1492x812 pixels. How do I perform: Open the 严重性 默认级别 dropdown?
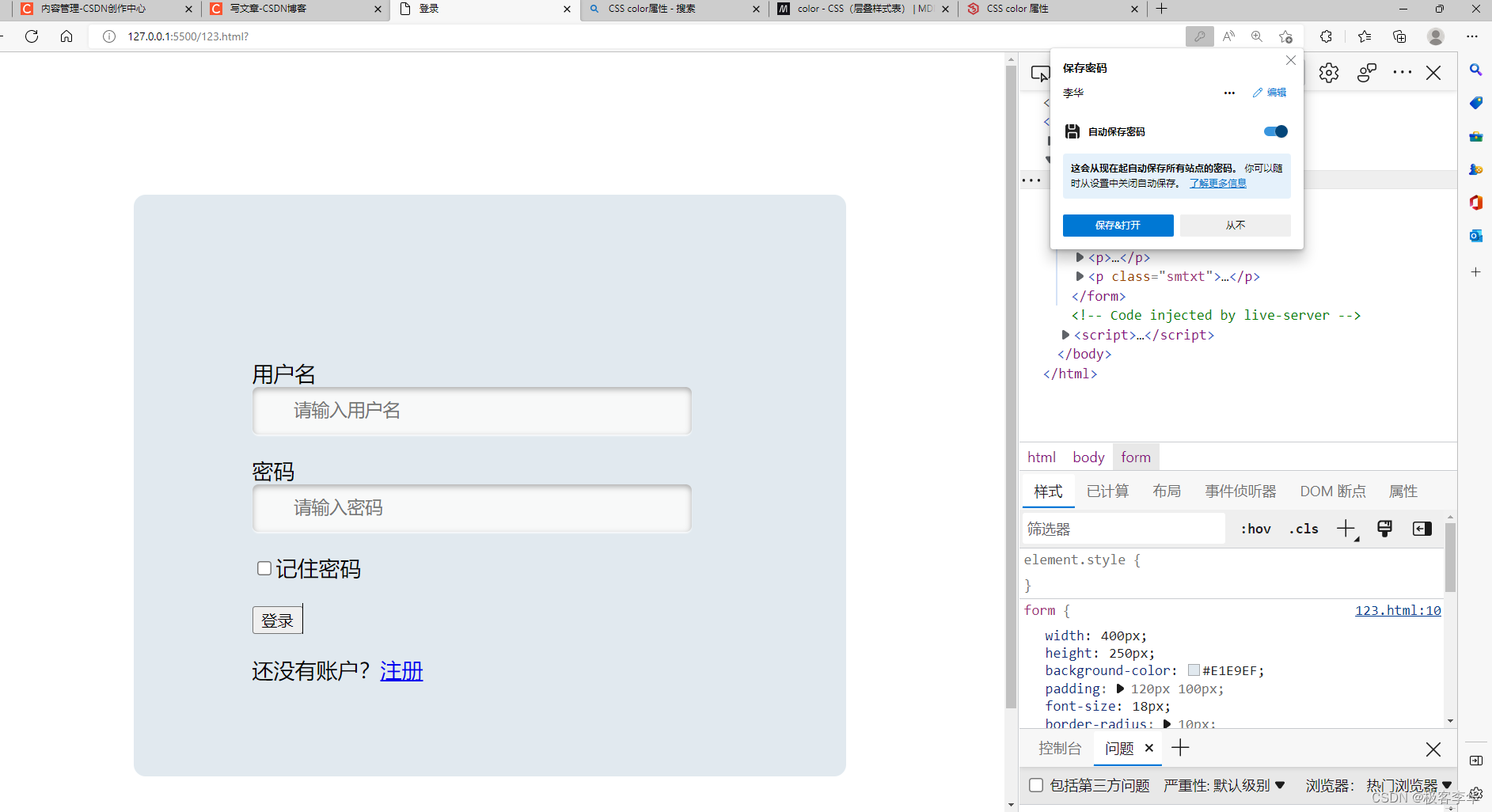point(1224,785)
